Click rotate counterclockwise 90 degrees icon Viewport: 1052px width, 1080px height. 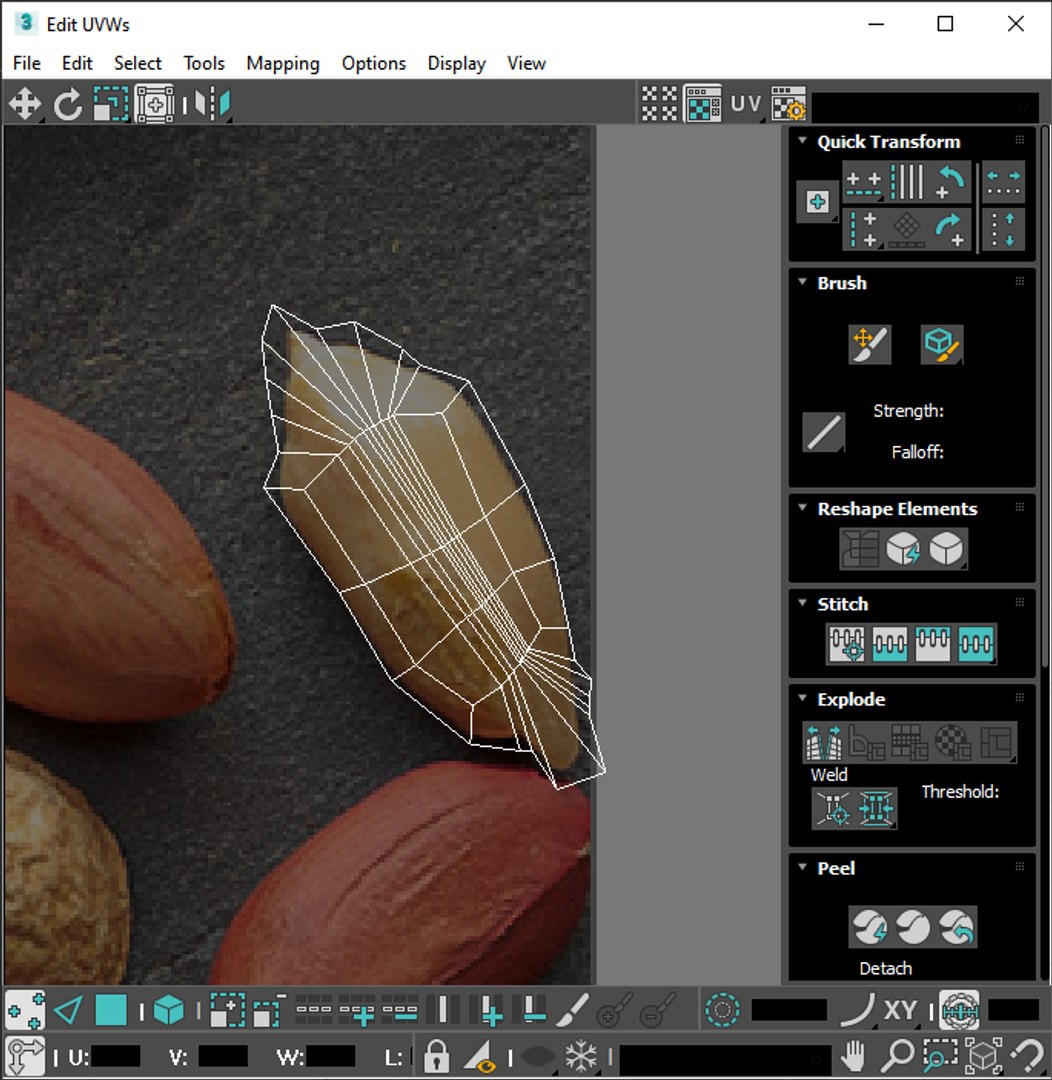coord(951,183)
